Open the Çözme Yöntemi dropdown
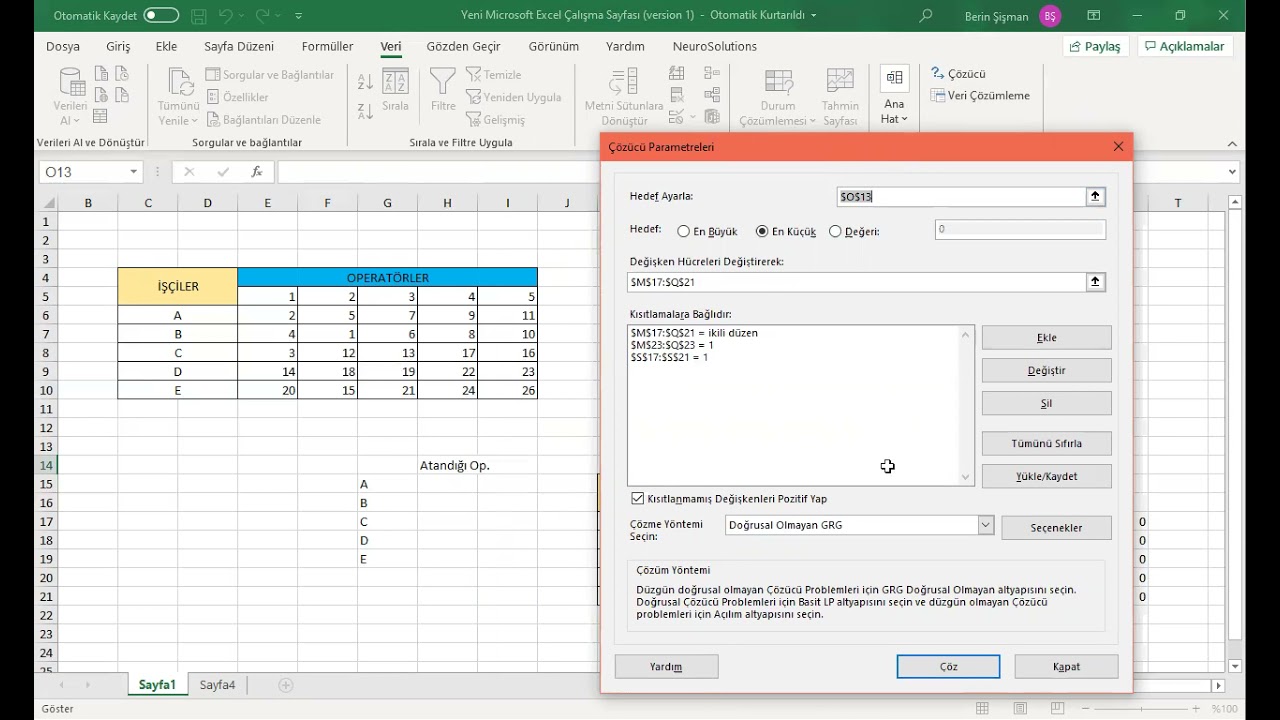The height and width of the screenshot is (720, 1280). coord(985,525)
